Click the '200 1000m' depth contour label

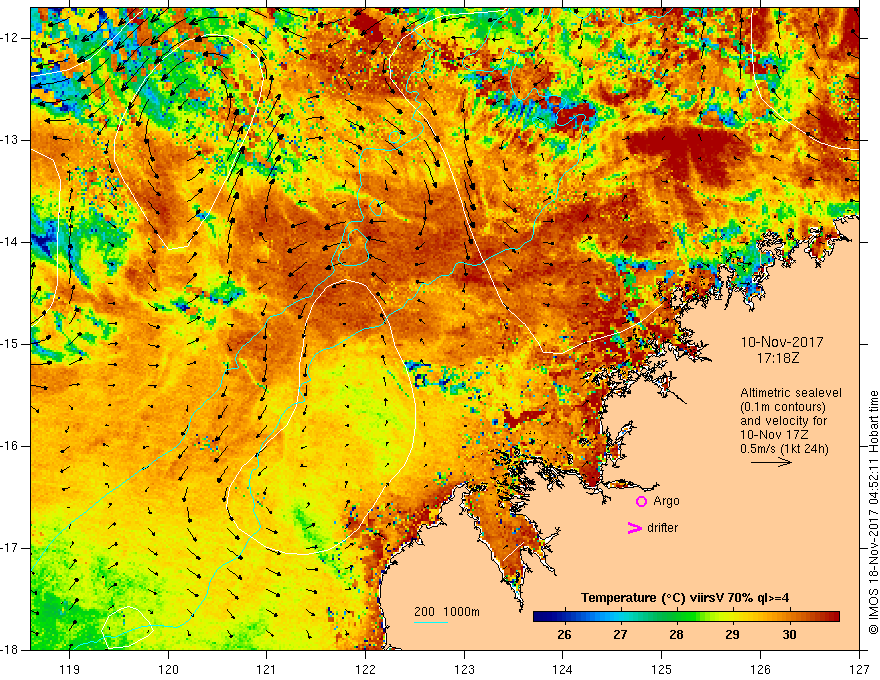tap(447, 612)
